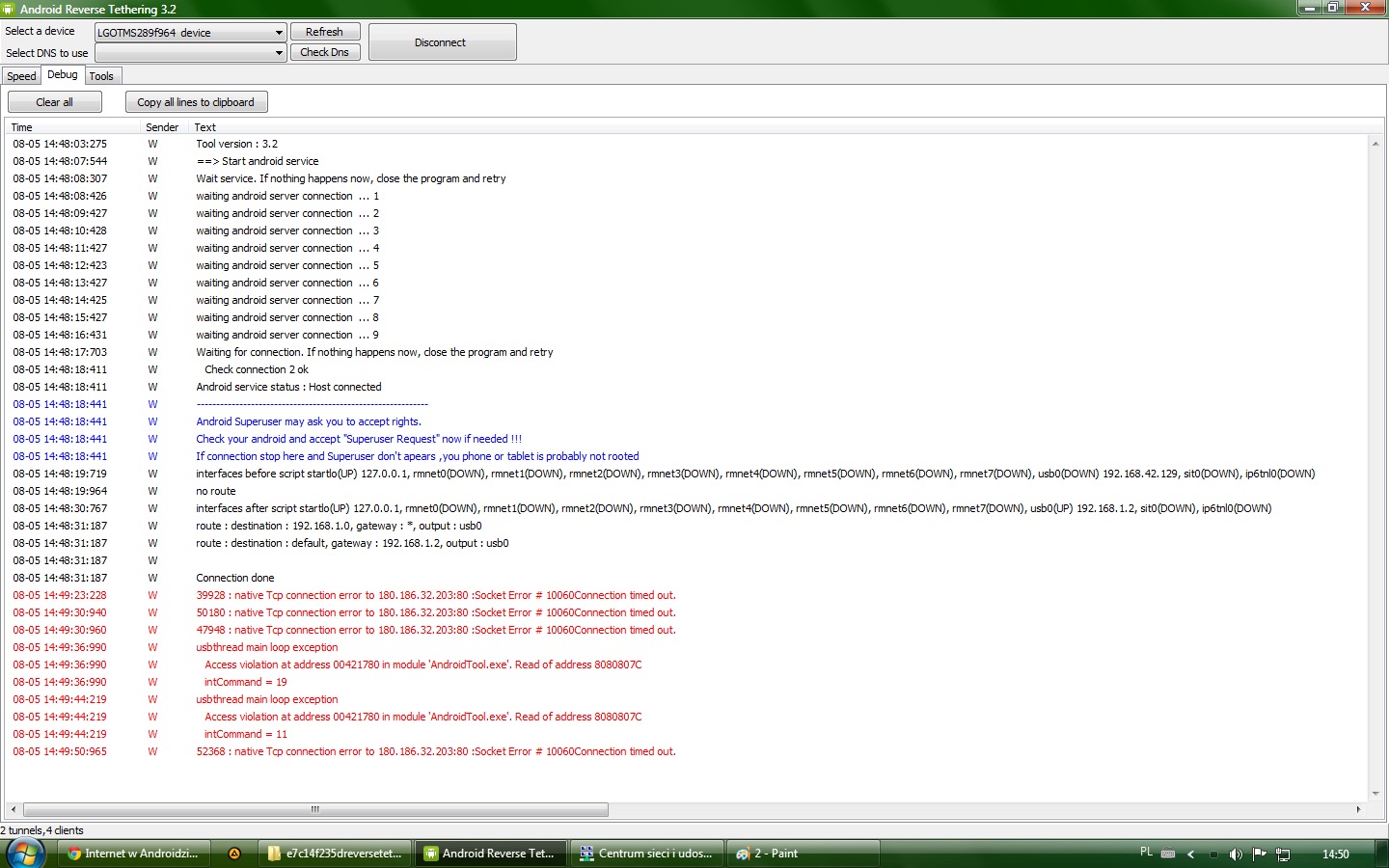Select 'waiting android server connection ... 9' row
Screen dimensions: 1389x868
tap(287, 335)
